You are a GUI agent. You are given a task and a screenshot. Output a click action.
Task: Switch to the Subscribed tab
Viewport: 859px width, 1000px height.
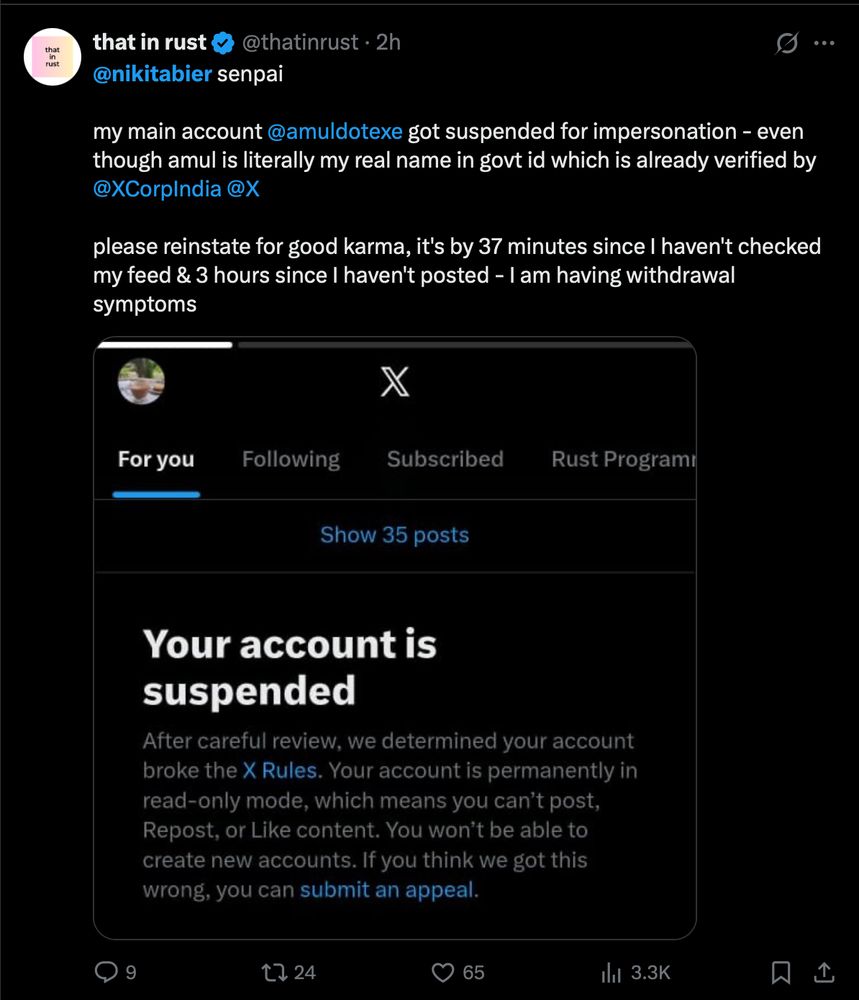445,459
